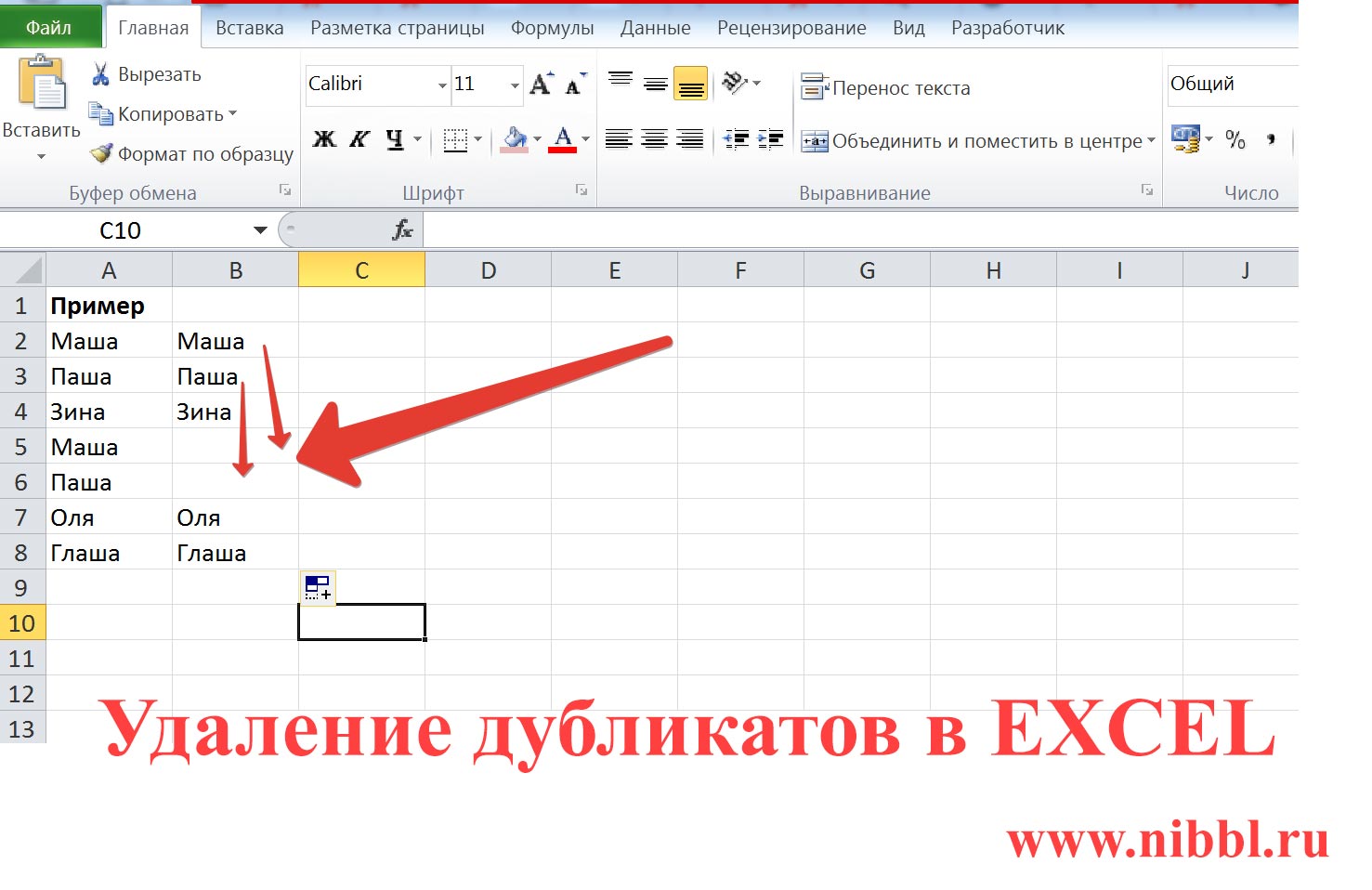Apply cell borders icon

(x=455, y=140)
